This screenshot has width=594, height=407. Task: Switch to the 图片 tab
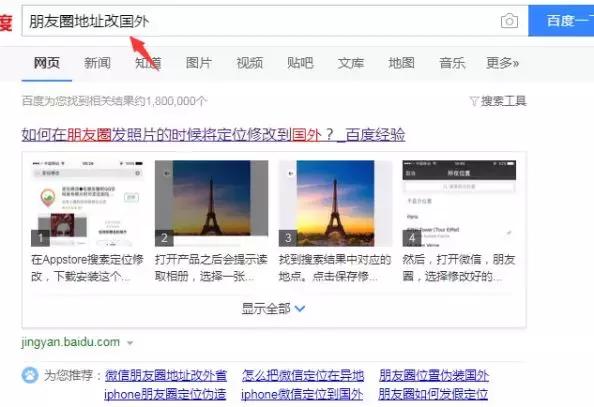coord(199,63)
